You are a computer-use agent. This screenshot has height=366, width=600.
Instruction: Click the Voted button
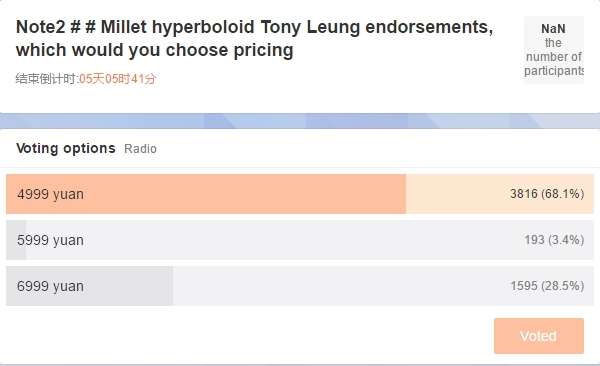[539, 336]
